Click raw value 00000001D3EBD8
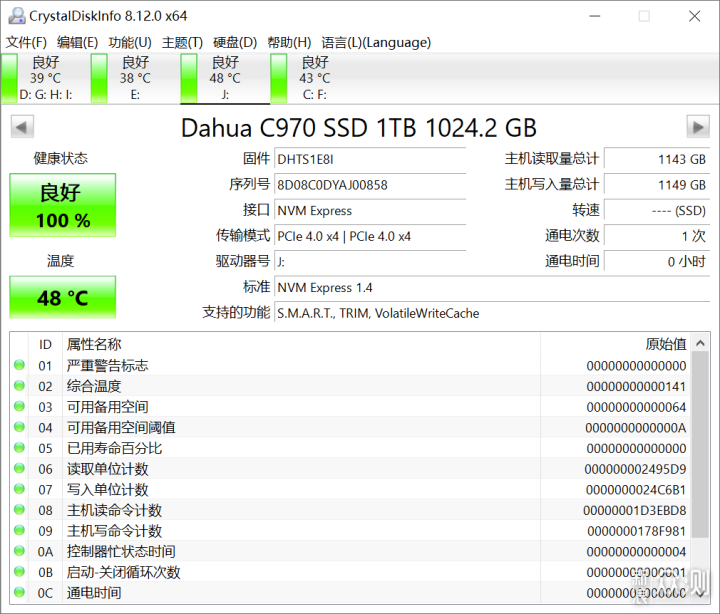Viewport: 720px width, 614px height. (x=635, y=510)
